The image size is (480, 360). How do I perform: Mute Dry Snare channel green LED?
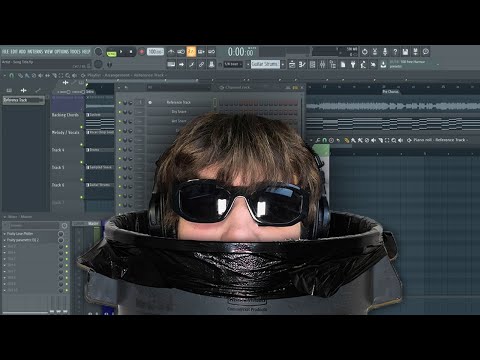coord(120,112)
